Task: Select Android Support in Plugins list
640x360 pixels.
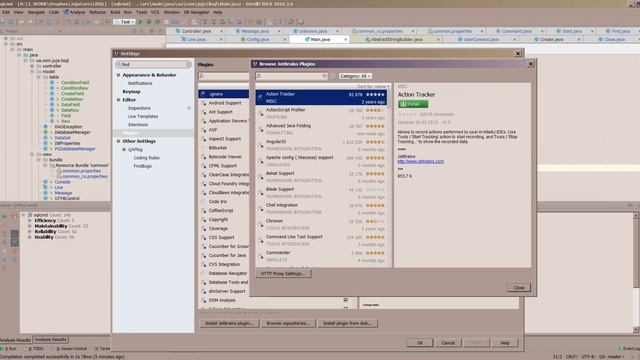Action: pyautogui.click(x=225, y=103)
